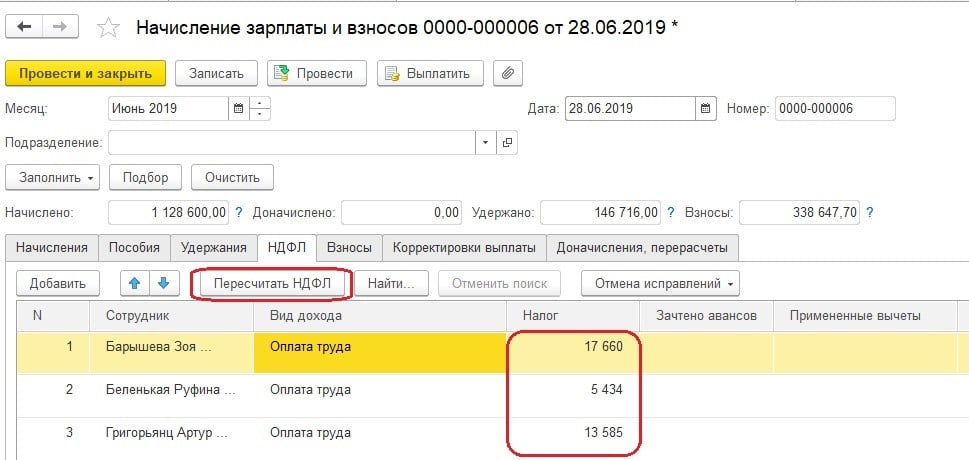Move row down with blue arrow
The height and width of the screenshot is (460, 969).
[162, 284]
